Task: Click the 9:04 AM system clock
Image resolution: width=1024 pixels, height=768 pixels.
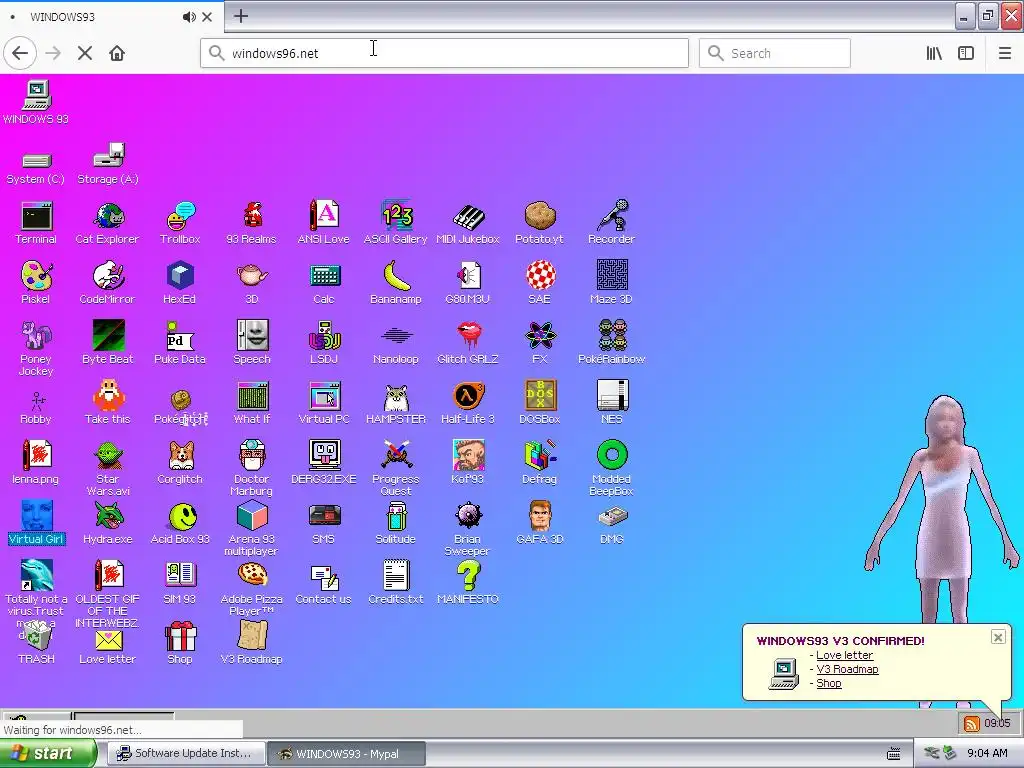Action: [x=987, y=753]
